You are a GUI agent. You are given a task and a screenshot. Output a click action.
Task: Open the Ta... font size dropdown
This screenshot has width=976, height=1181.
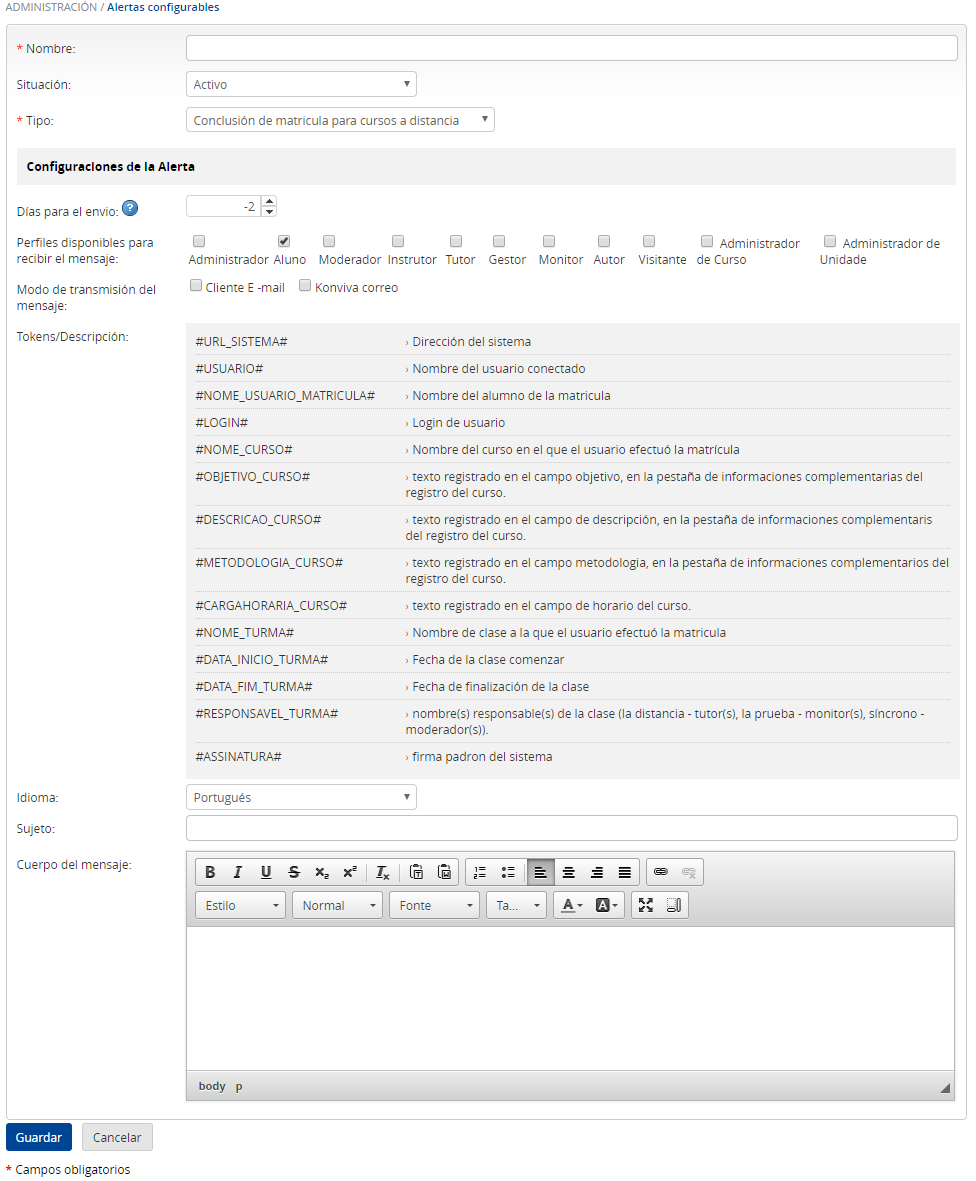517,905
